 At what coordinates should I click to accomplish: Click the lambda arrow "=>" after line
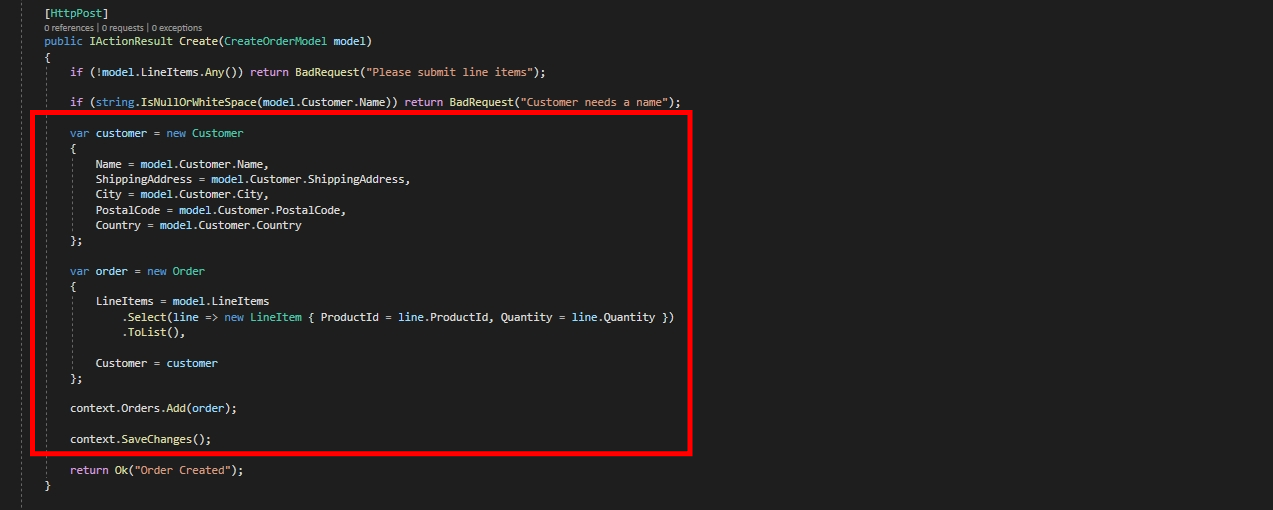coord(211,317)
